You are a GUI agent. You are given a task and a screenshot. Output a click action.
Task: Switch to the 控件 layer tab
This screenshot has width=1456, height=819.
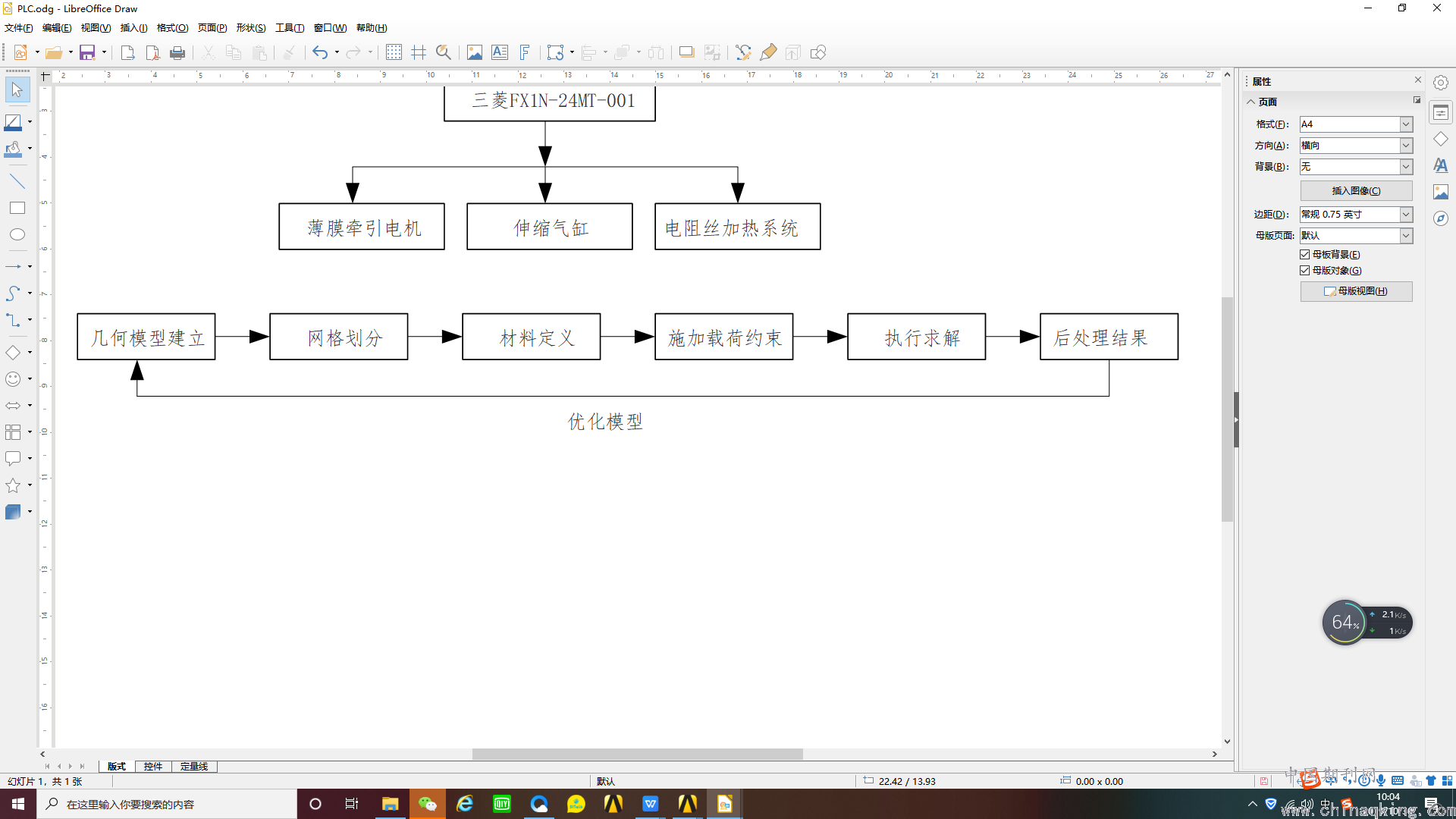[153, 766]
